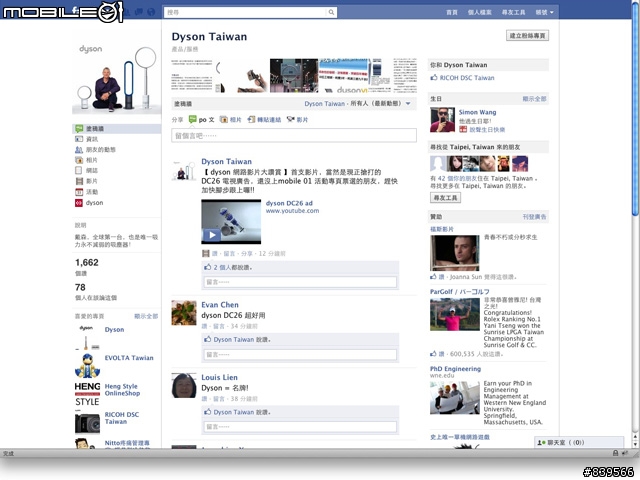Open www.youtube.com link under video title
640x480 pixels.
click(292, 211)
